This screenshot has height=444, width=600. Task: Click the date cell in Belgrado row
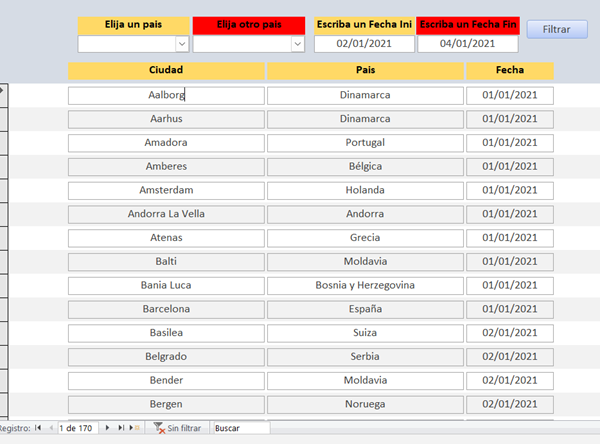pos(510,357)
